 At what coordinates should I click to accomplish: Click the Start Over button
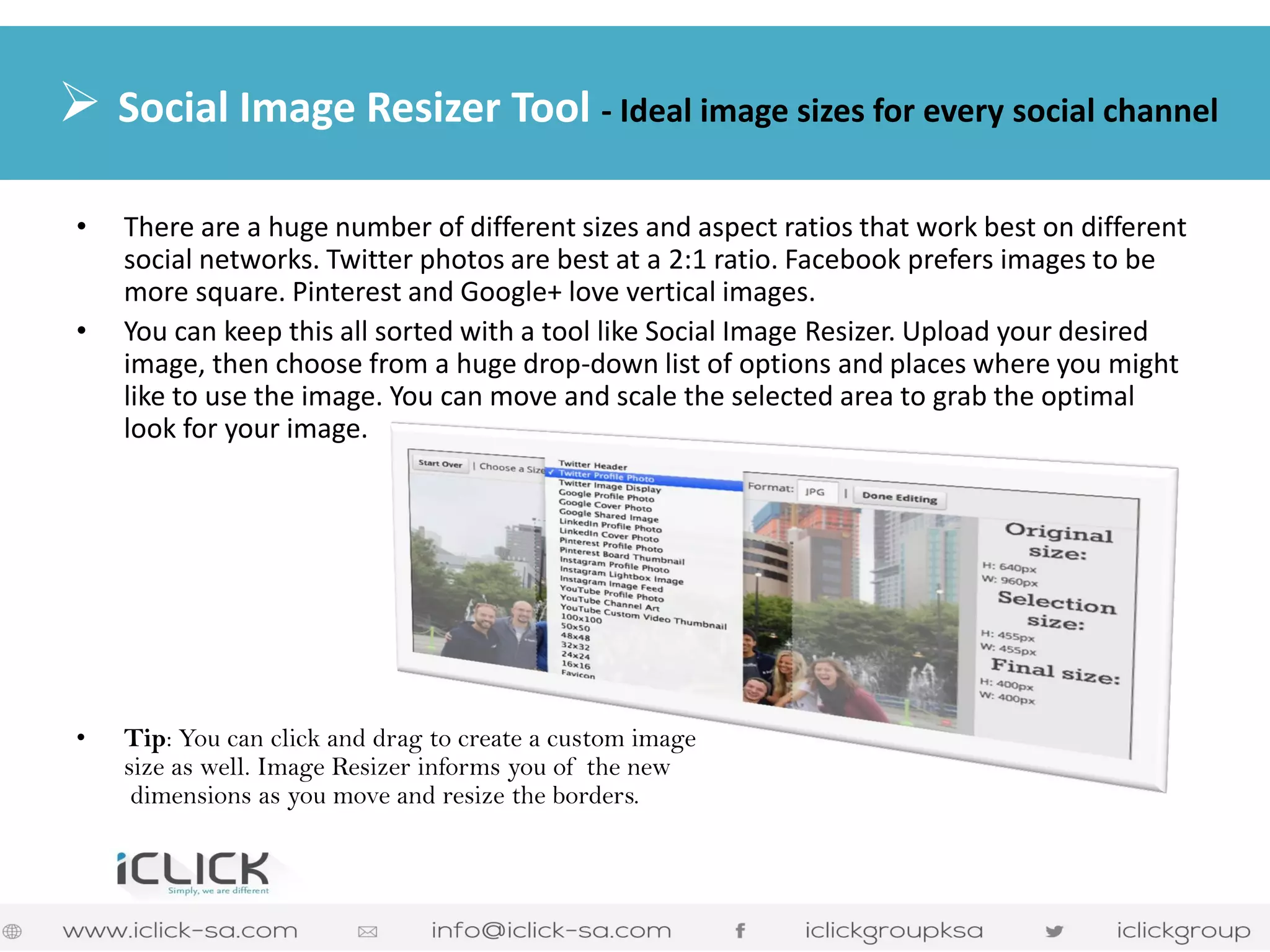pyautogui.click(x=440, y=464)
